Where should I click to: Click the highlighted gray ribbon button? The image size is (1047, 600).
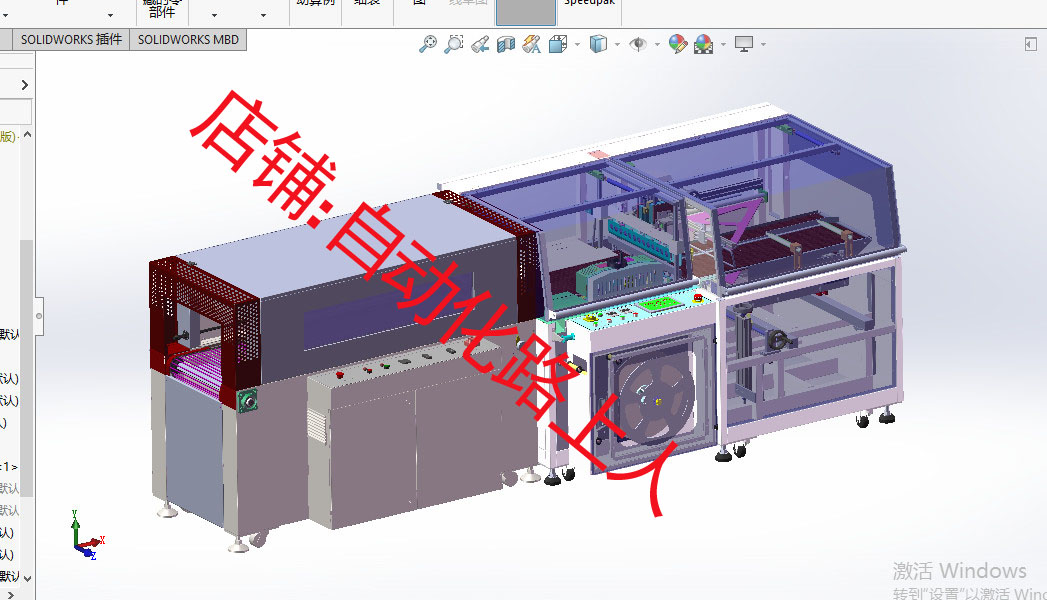tap(526, 12)
